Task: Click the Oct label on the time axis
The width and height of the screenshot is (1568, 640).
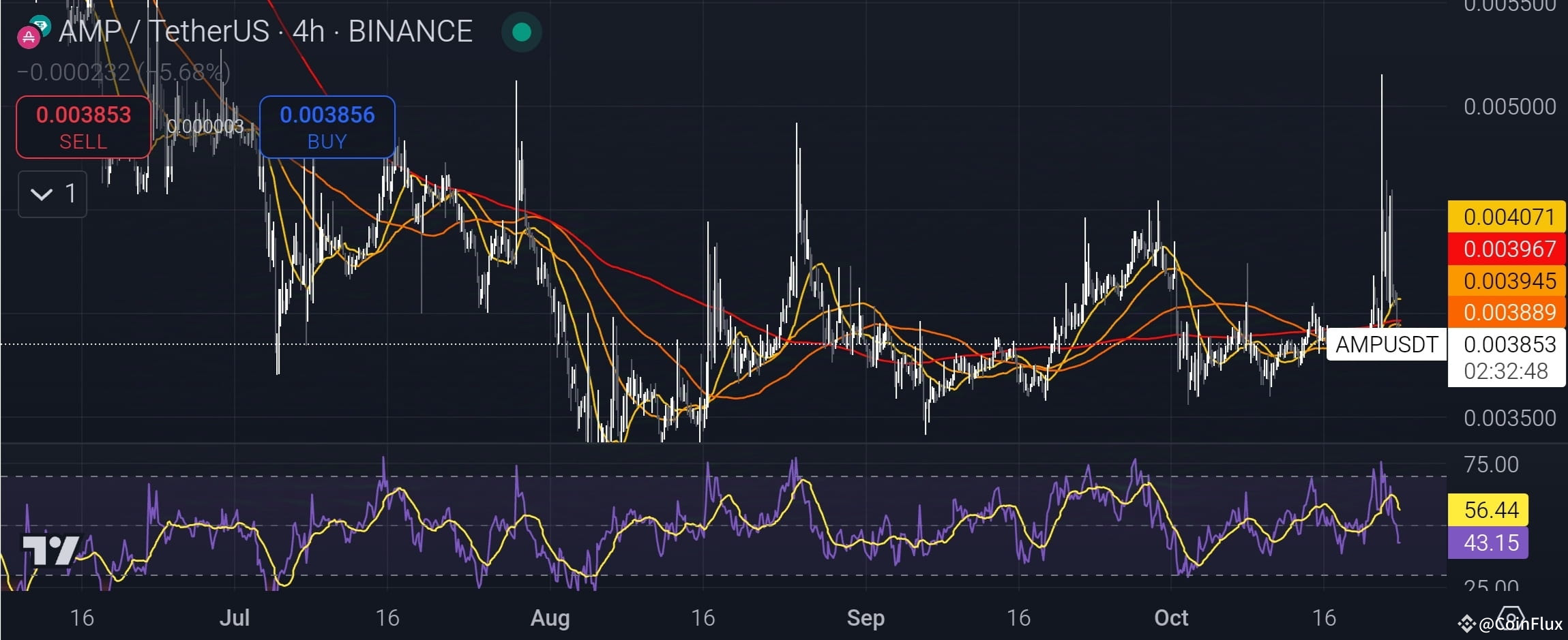Action: pos(1172,618)
